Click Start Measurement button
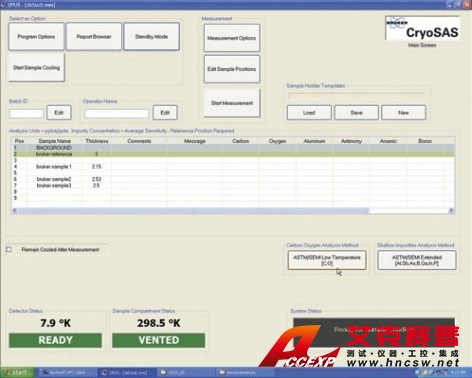This screenshot has height=378, width=472. (x=232, y=103)
